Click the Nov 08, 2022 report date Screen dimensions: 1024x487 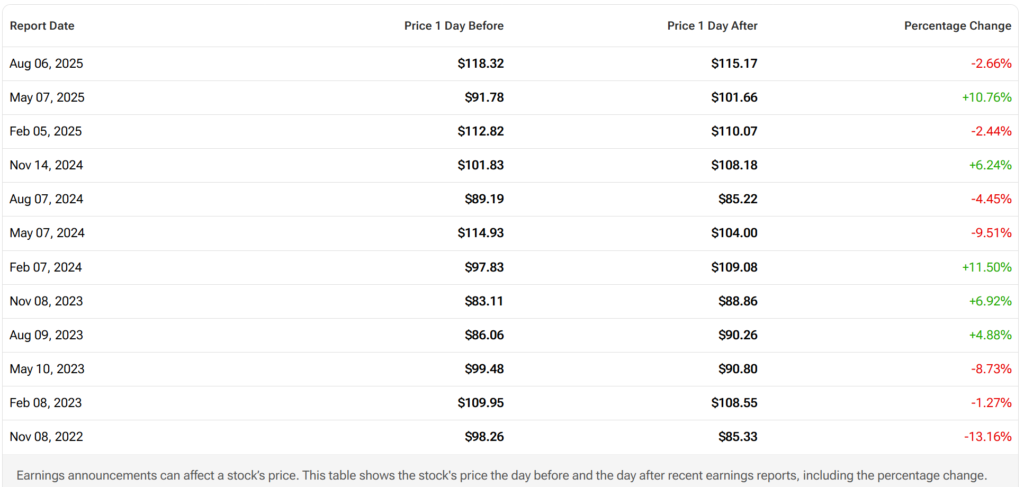(x=46, y=437)
